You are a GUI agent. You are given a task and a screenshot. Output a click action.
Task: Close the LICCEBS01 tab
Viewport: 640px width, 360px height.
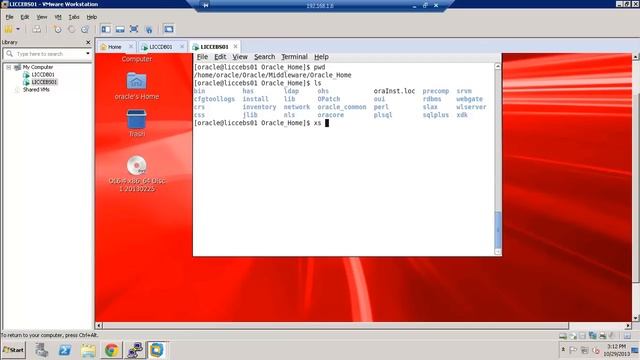pos(236,47)
